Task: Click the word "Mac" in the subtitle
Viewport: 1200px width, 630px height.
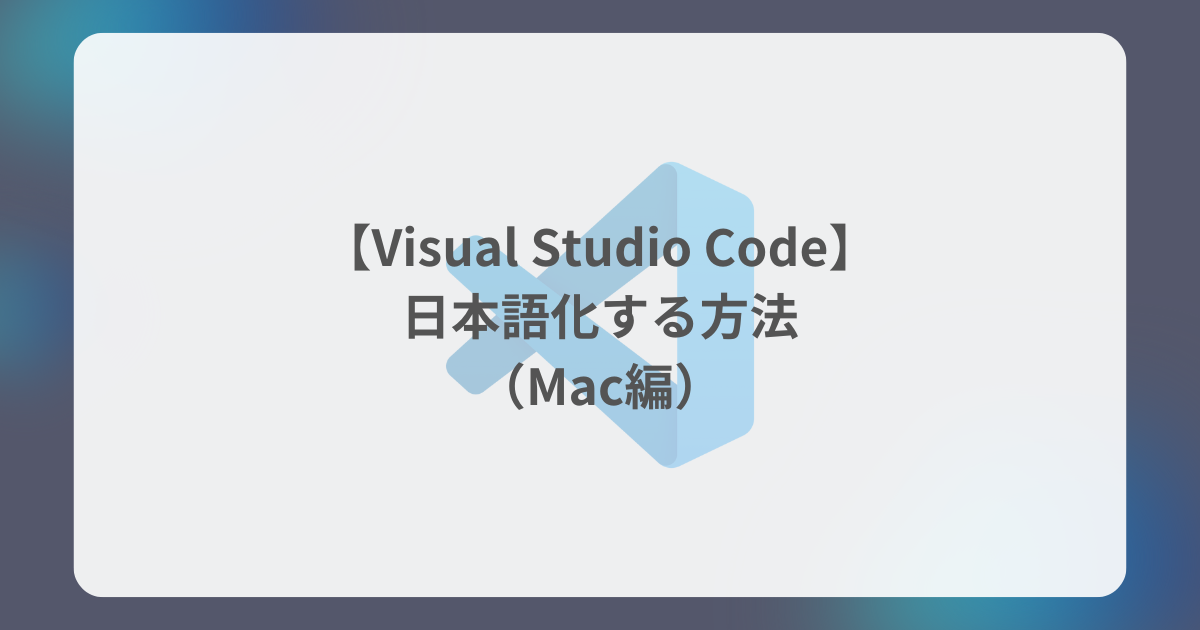Action: pos(576,388)
